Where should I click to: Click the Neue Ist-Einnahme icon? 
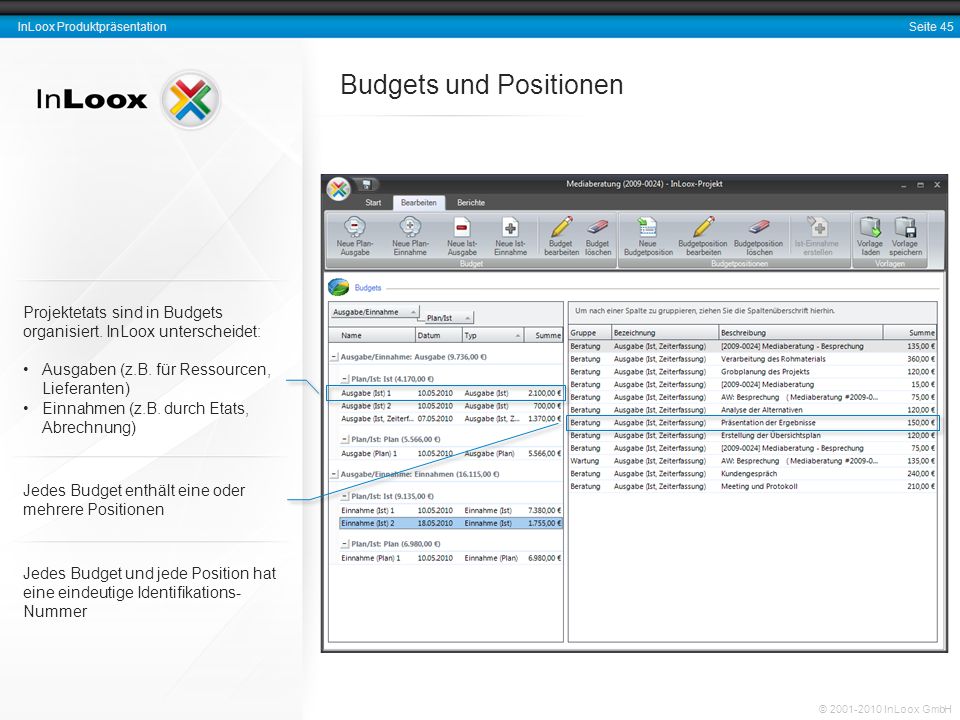pyautogui.click(x=510, y=227)
